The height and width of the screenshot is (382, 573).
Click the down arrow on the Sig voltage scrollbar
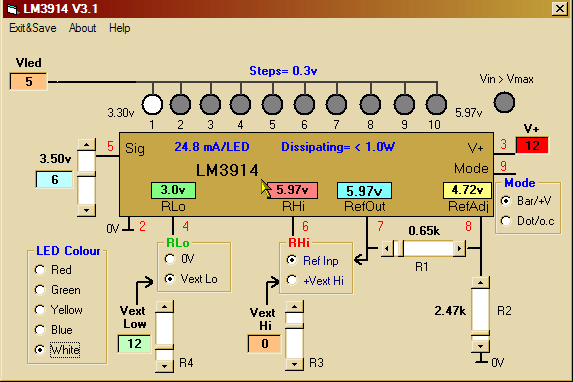87,210
